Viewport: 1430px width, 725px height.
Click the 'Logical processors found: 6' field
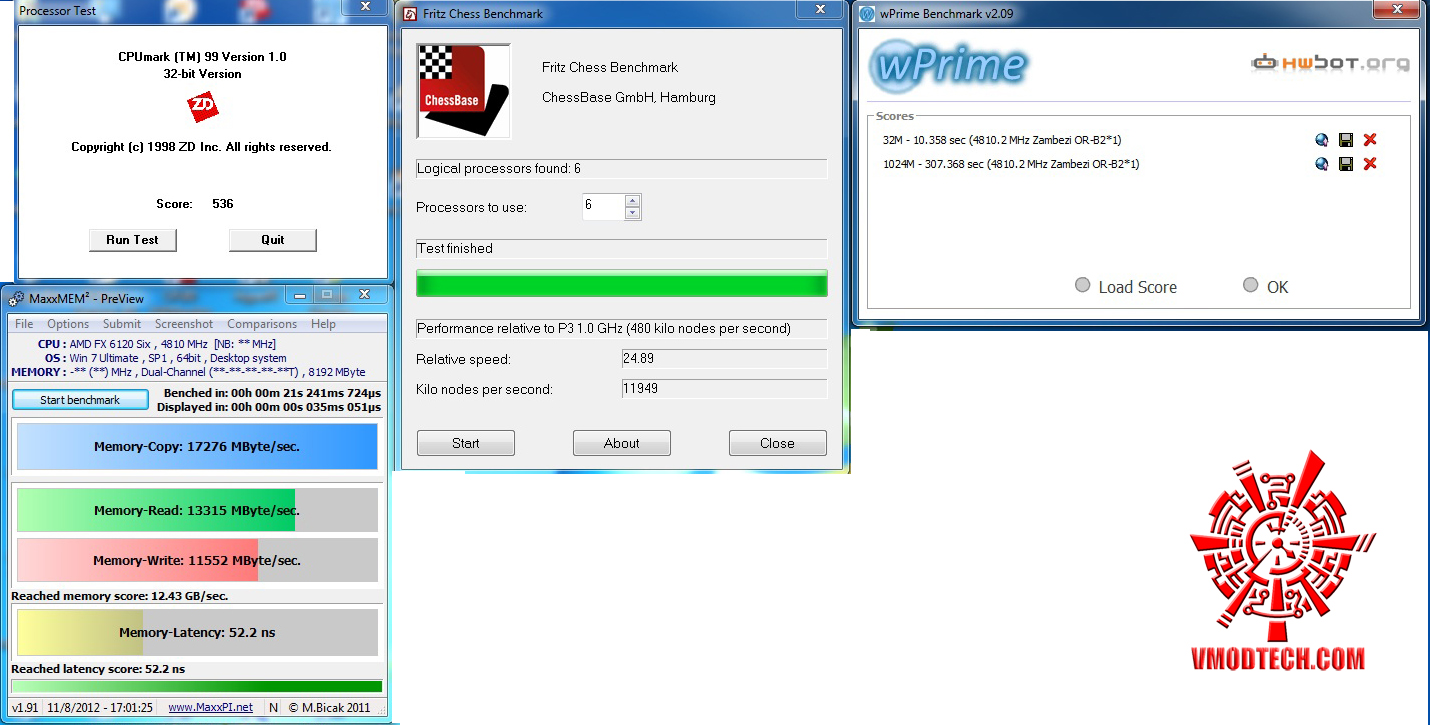coord(622,169)
